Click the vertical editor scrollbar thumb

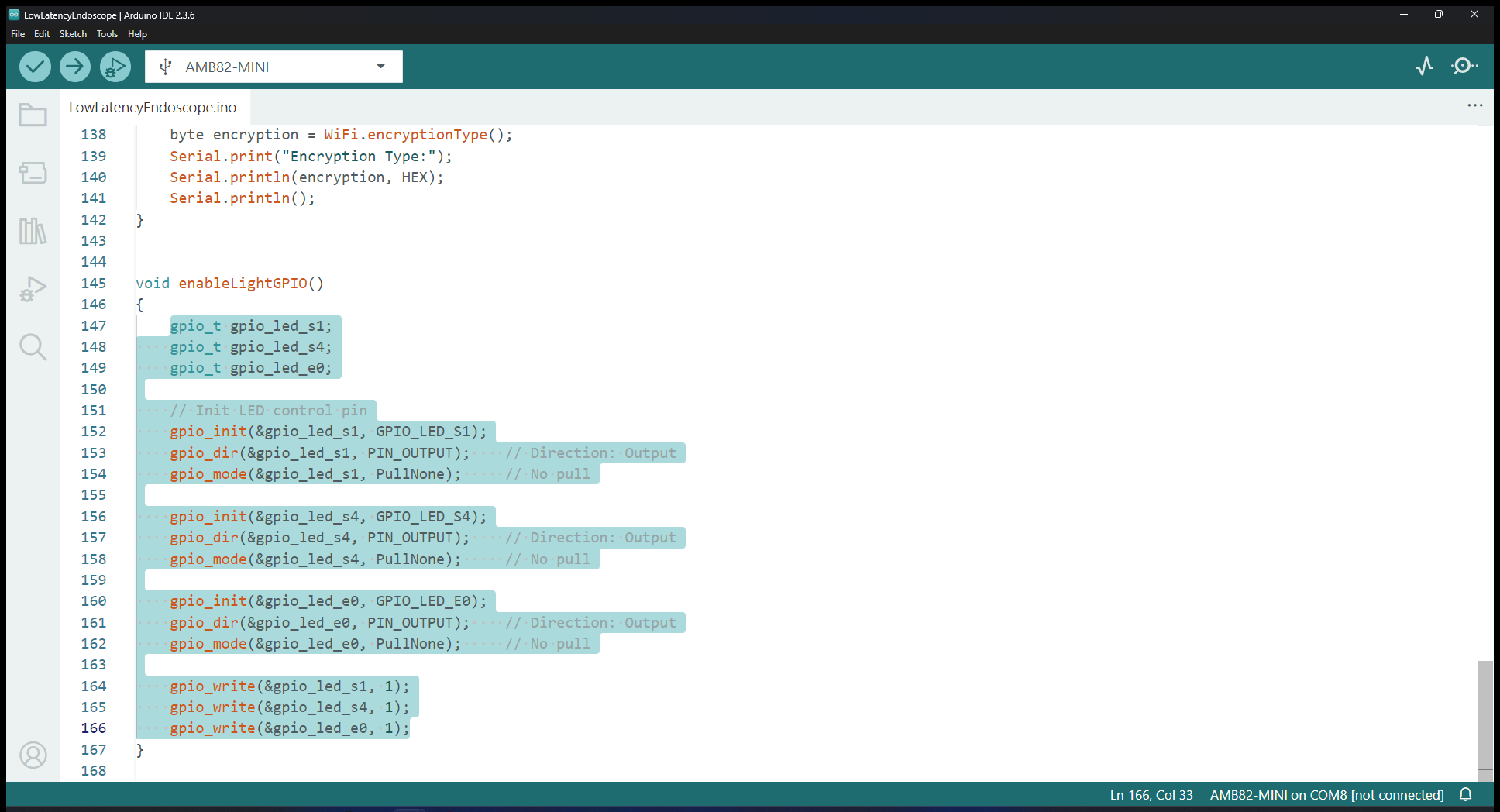(1485, 713)
